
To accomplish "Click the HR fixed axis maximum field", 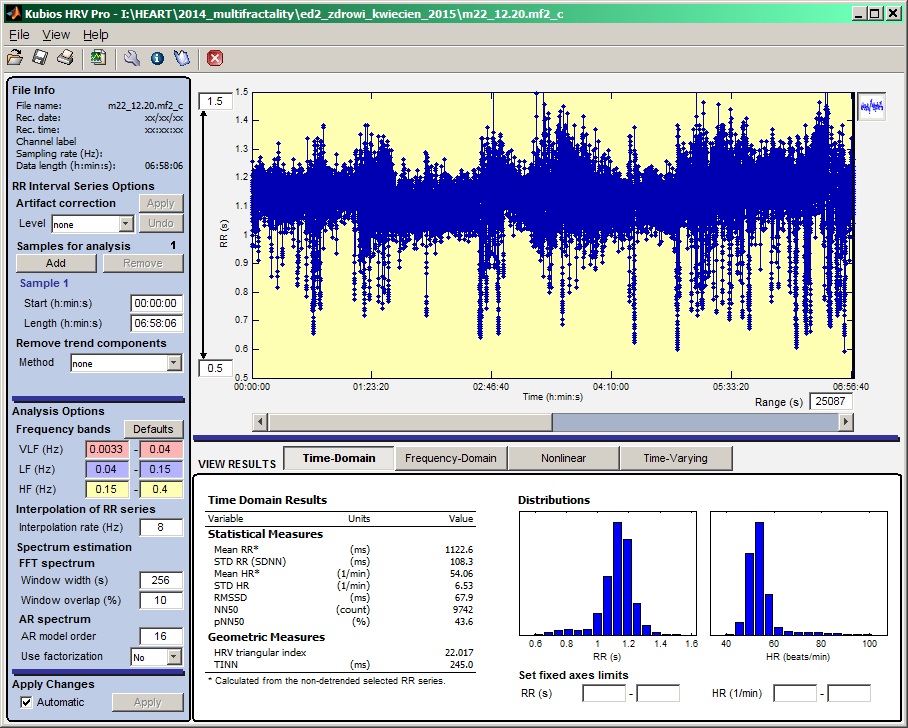I will pyautogui.click(x=849, y=693).
